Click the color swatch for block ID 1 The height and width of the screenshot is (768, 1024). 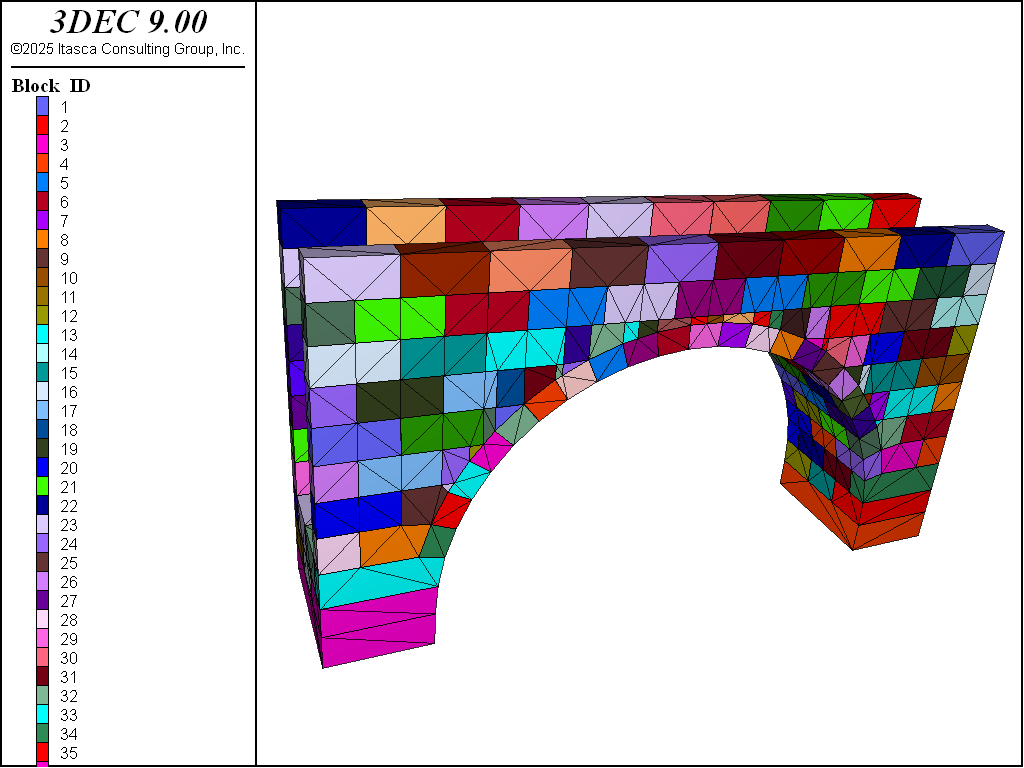tap(42, 106)
